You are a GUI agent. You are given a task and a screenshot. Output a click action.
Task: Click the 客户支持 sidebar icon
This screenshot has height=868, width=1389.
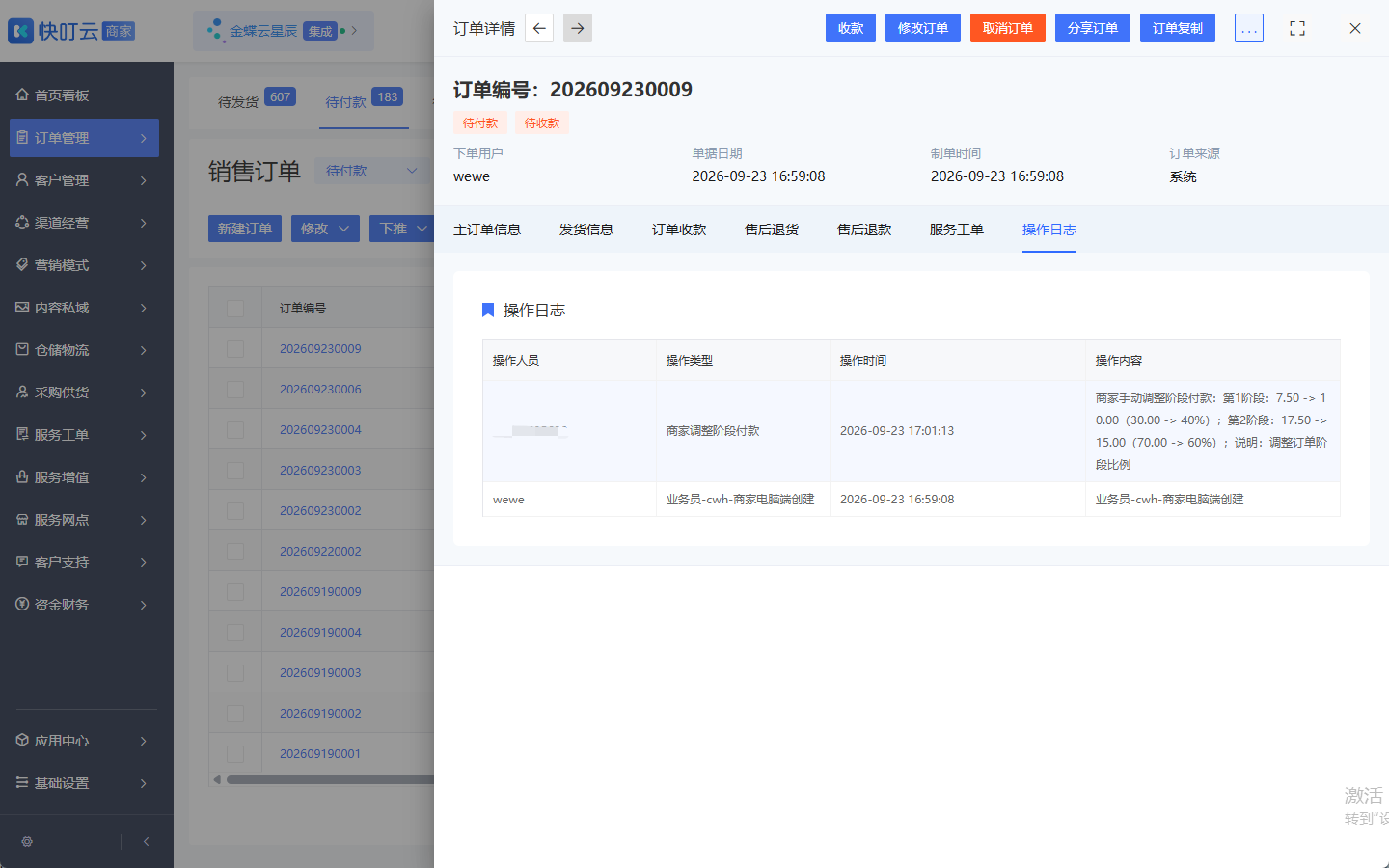(22, 561)
